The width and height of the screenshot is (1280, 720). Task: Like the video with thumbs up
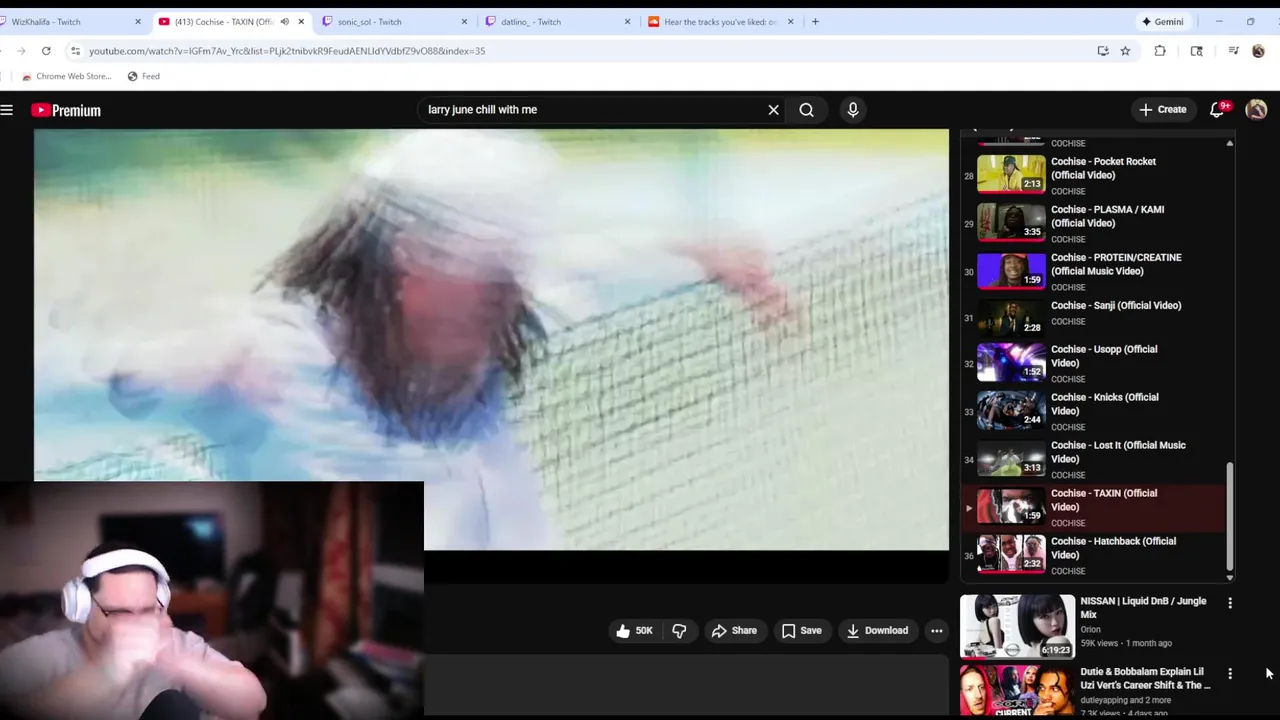[634, 631]
